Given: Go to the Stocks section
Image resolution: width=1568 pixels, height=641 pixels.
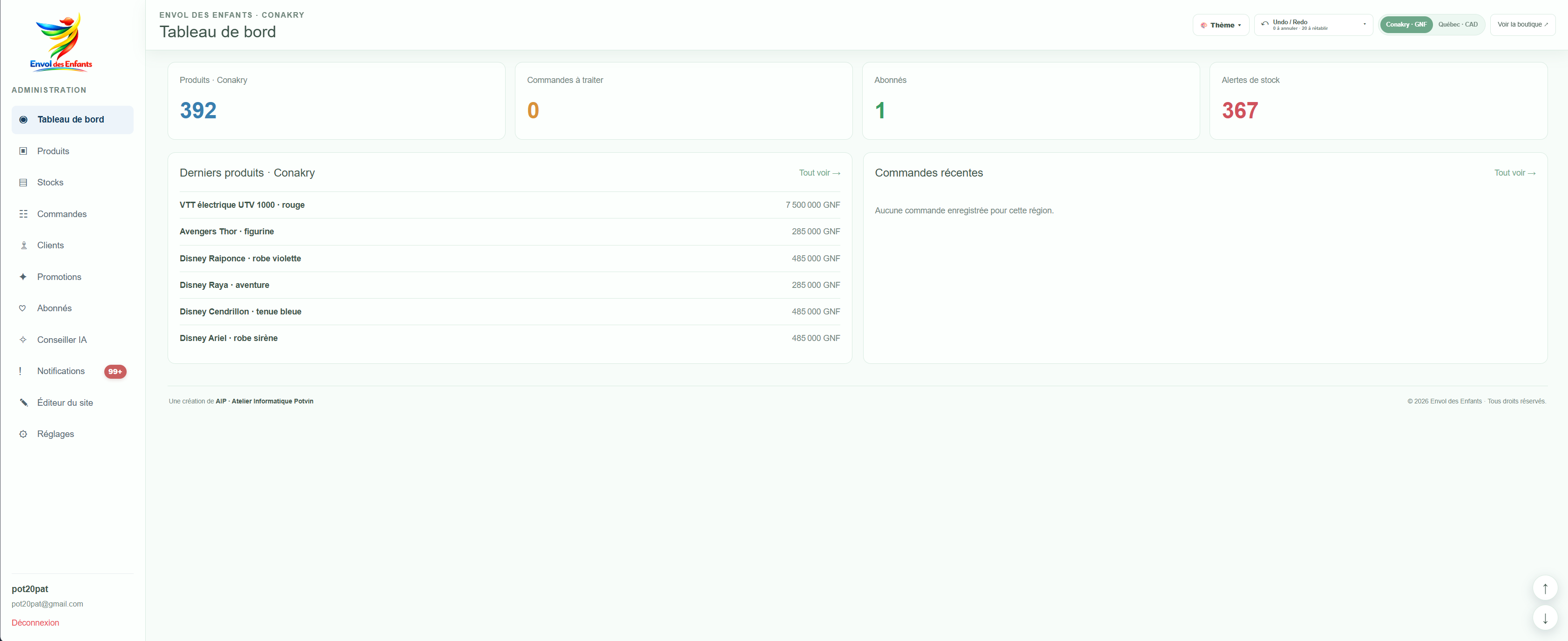Looking at the screenshot, I should (73, 182).
